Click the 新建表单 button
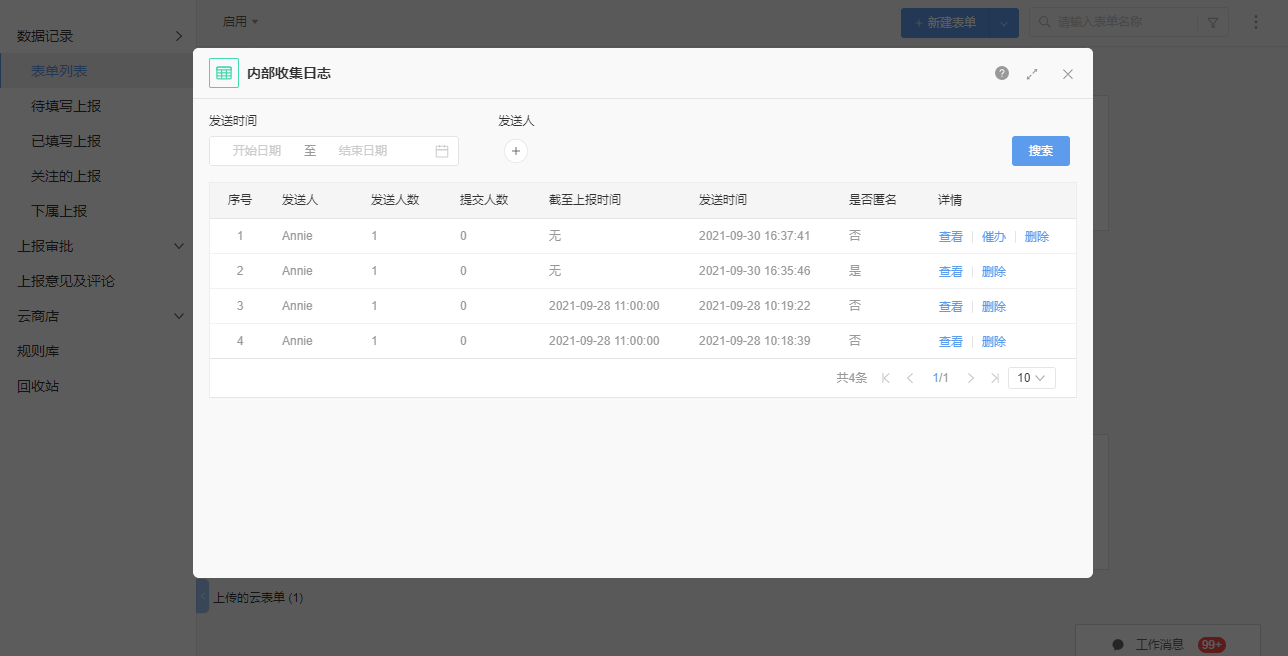Screen dimensions: 1288x656 click(x=945, y=22)
